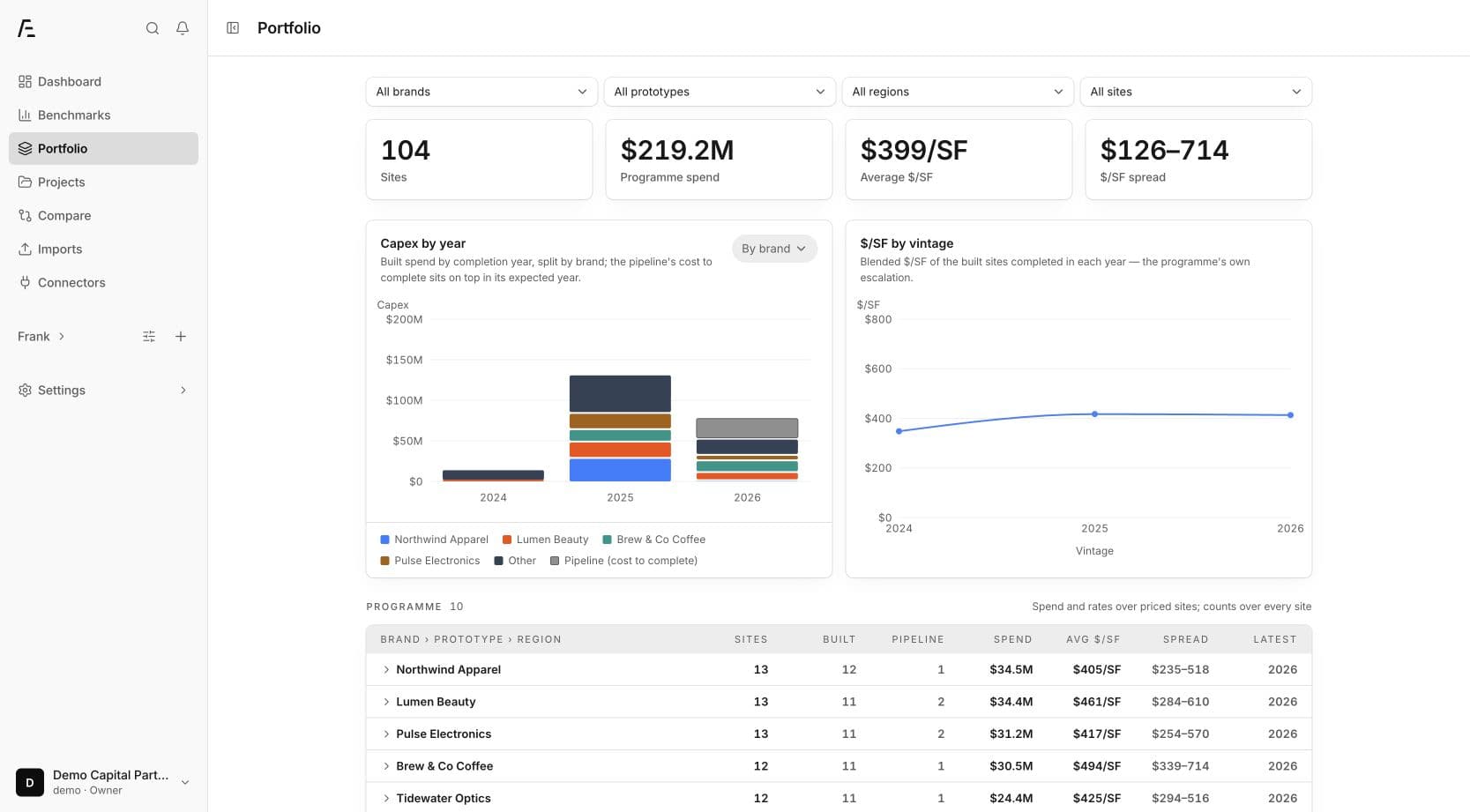Click the Lumen Beauty legend swatch
This screenshot has width=1470, height=812.
pyautogui.click(x=507, y=540)
